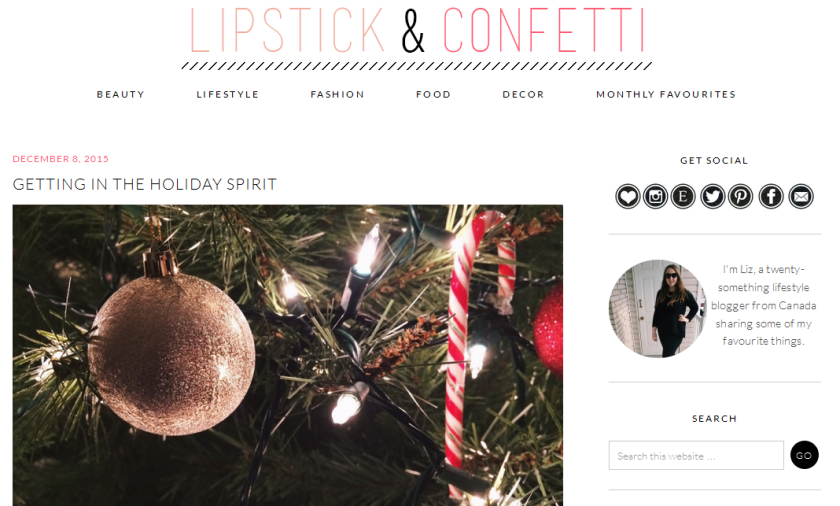Click the email envelope icon
The image size is (840, 506).
tap(801, 197)
